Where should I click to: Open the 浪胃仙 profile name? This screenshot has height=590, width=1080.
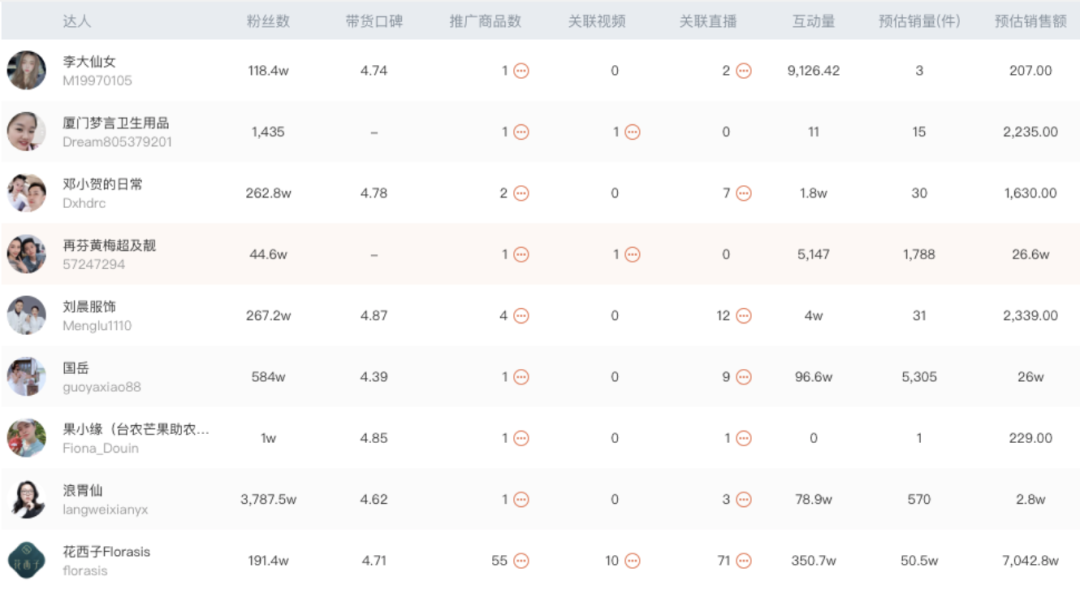[83, 490]
